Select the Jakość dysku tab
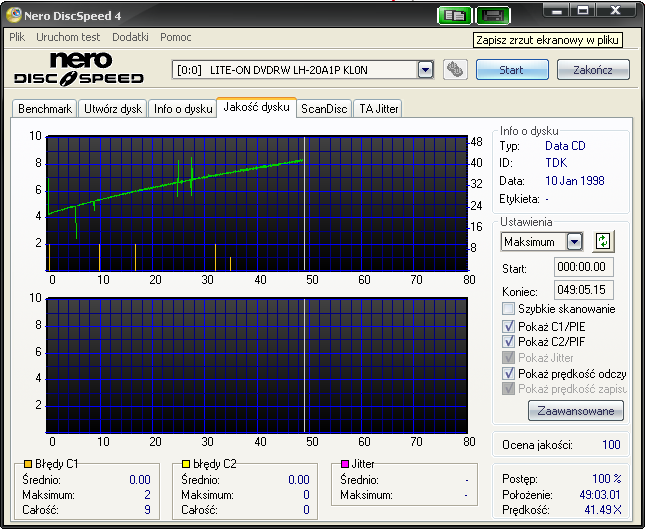 (256, 107)
